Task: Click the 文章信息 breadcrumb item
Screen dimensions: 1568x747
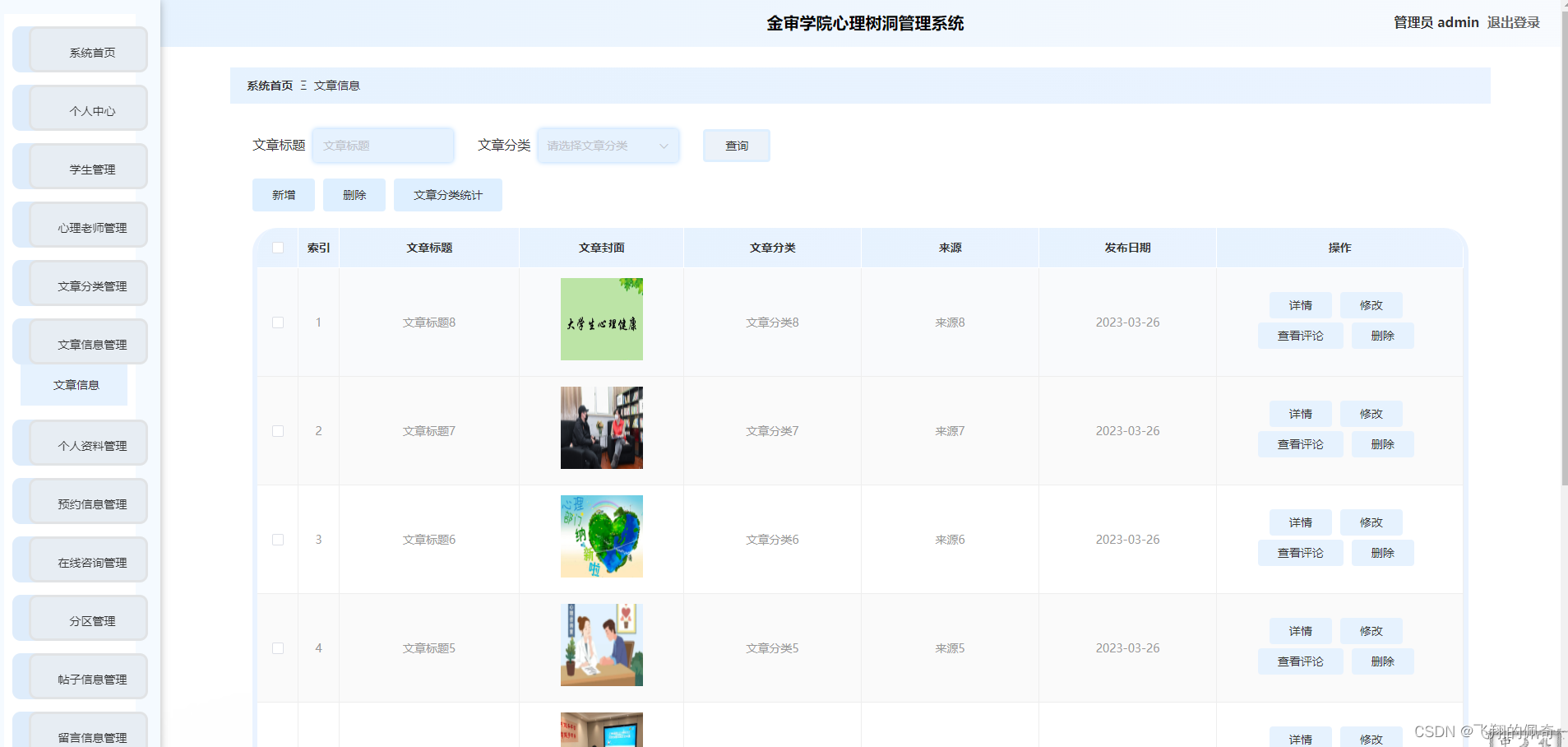Action: point(336,86)
